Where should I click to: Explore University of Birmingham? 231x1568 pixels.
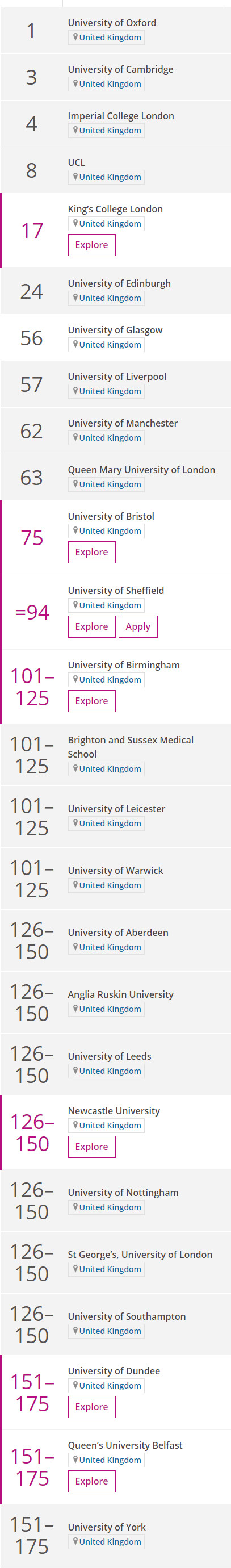(x=92, y=701)
